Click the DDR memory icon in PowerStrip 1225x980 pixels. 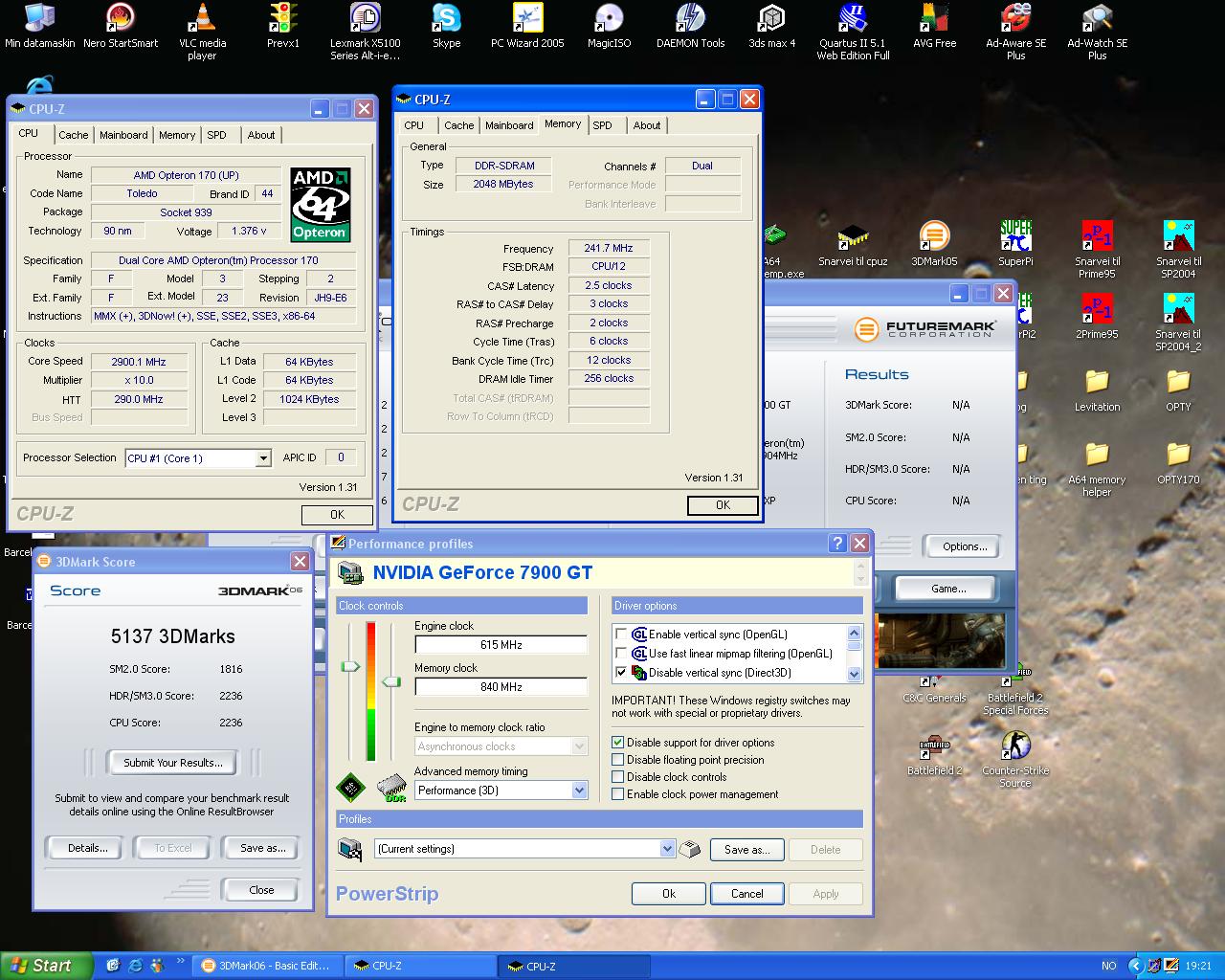click(x=390, y=788)
